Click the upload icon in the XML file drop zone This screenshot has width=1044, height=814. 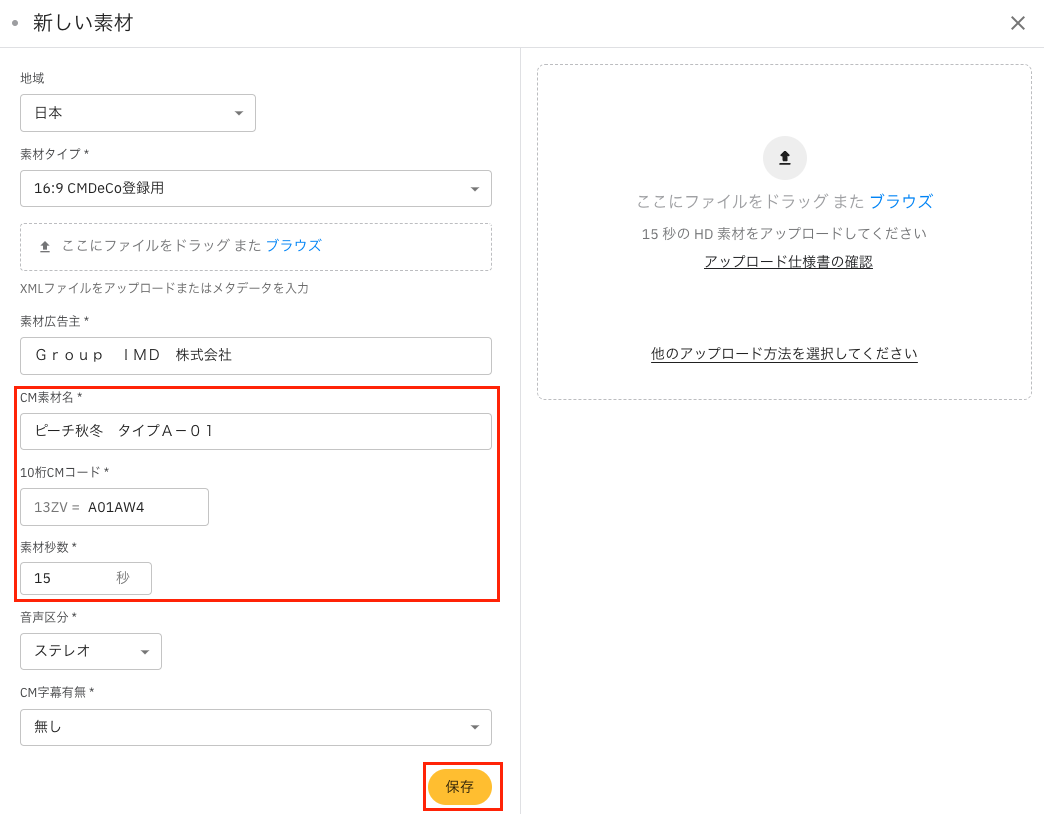click(x=45, y=246)
